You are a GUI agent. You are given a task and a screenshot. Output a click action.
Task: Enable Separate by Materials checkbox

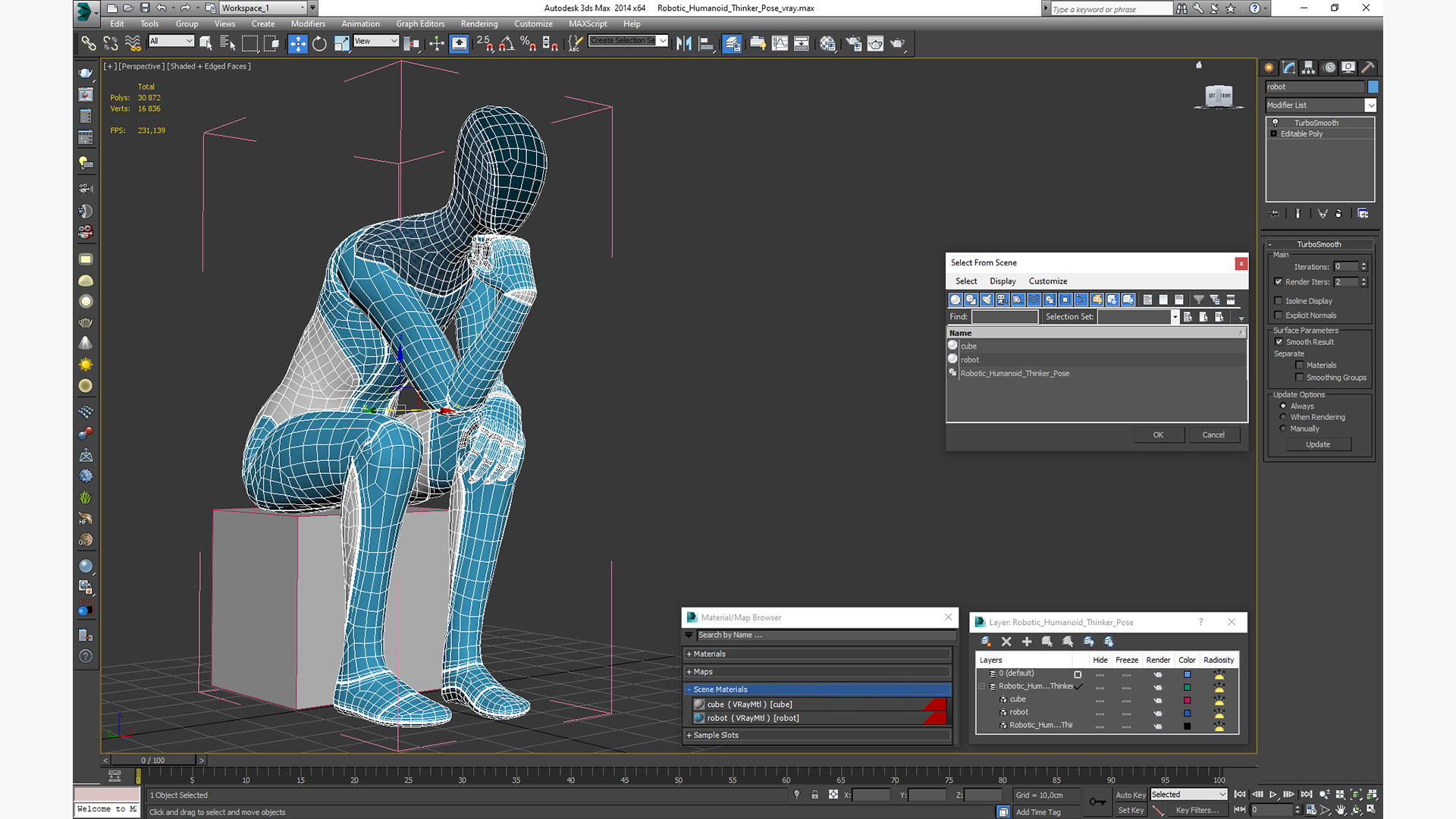1300,366
